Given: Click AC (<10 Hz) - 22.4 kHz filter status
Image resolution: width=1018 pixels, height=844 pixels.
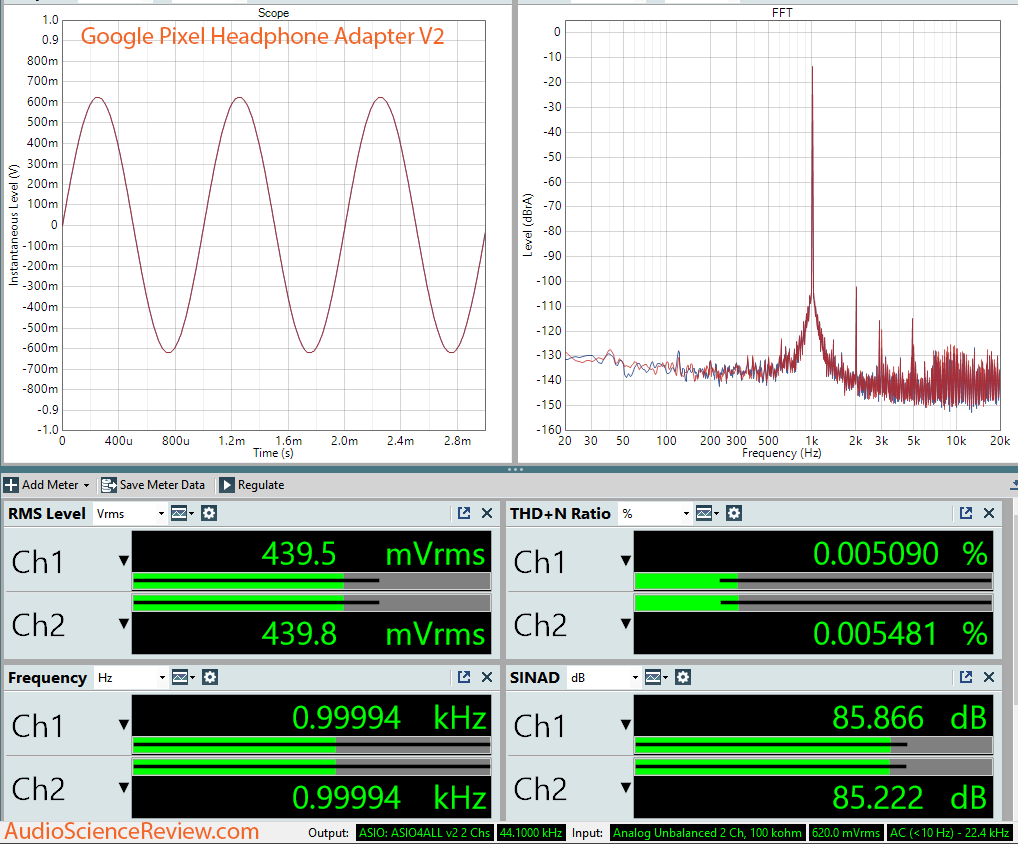Looking at the screenshot, I should [x=949, y=833].
